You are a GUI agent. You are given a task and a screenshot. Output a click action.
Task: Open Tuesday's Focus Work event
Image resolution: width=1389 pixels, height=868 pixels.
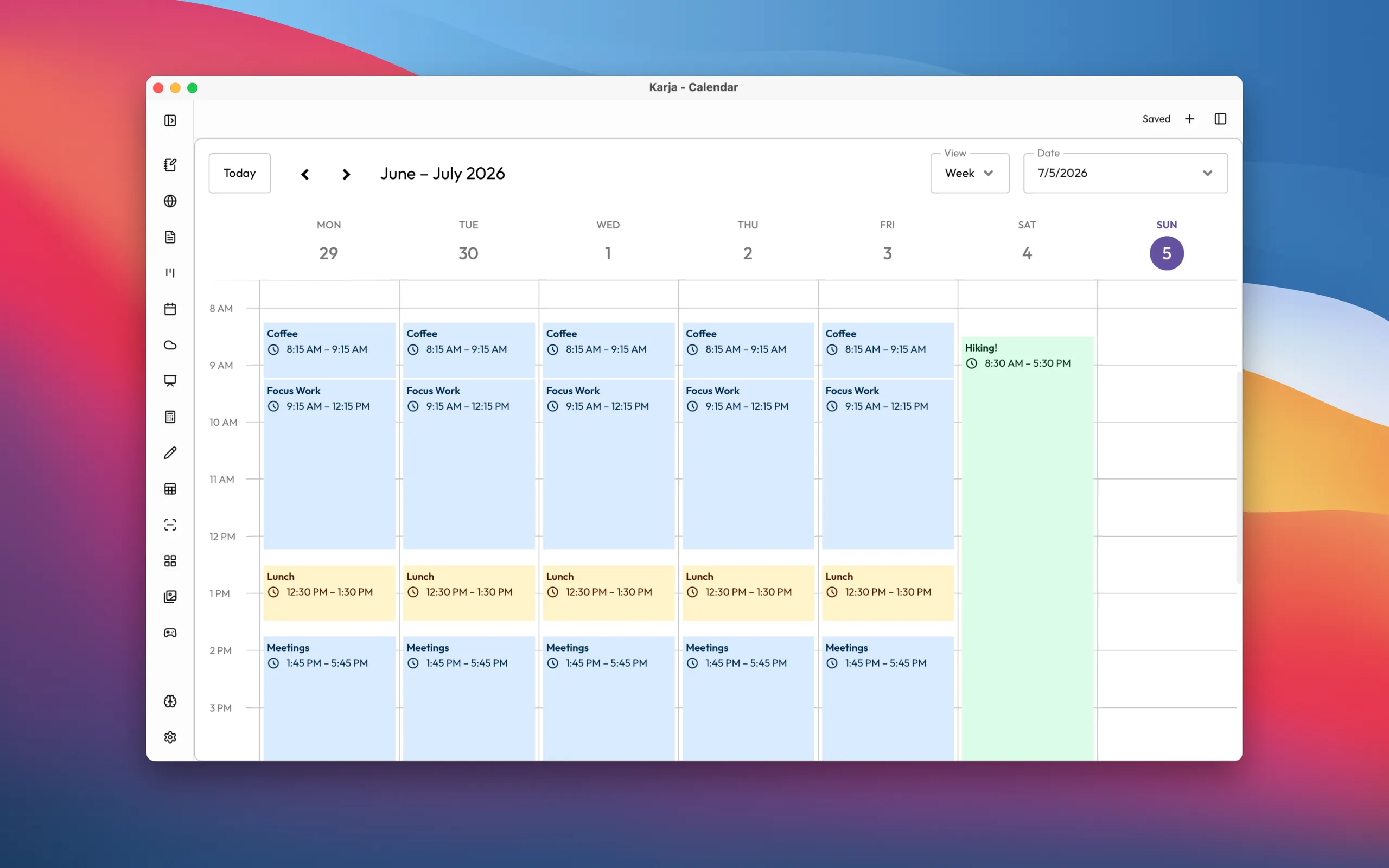click(468, 464)
